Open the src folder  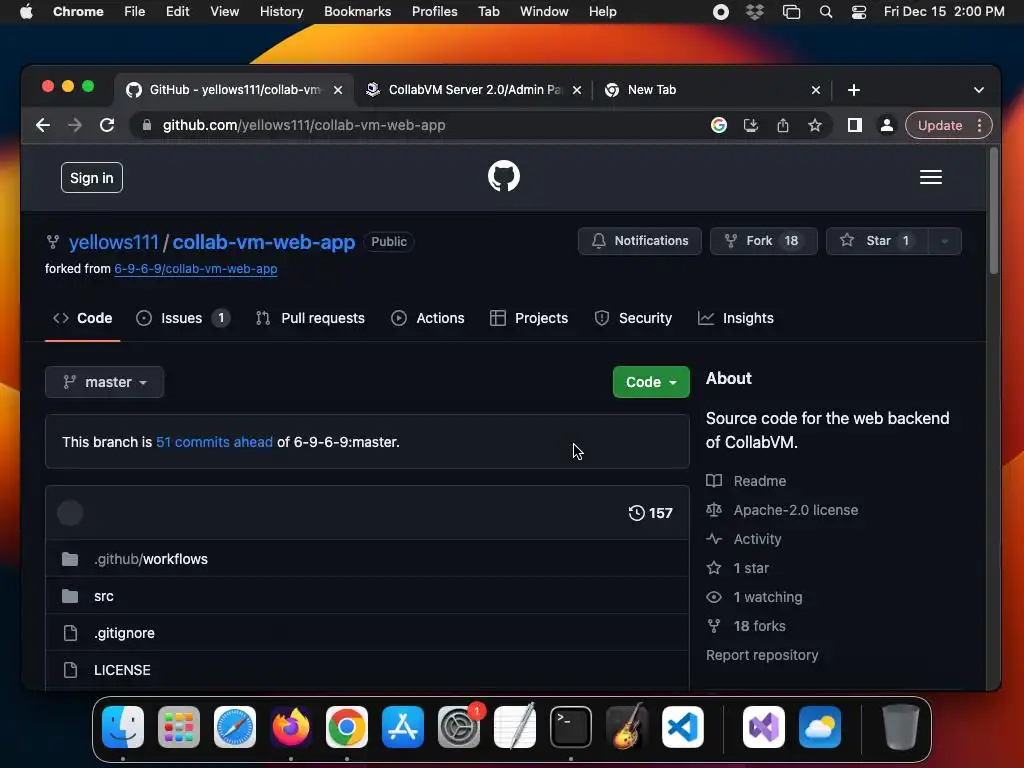click(x=104, y=596)
